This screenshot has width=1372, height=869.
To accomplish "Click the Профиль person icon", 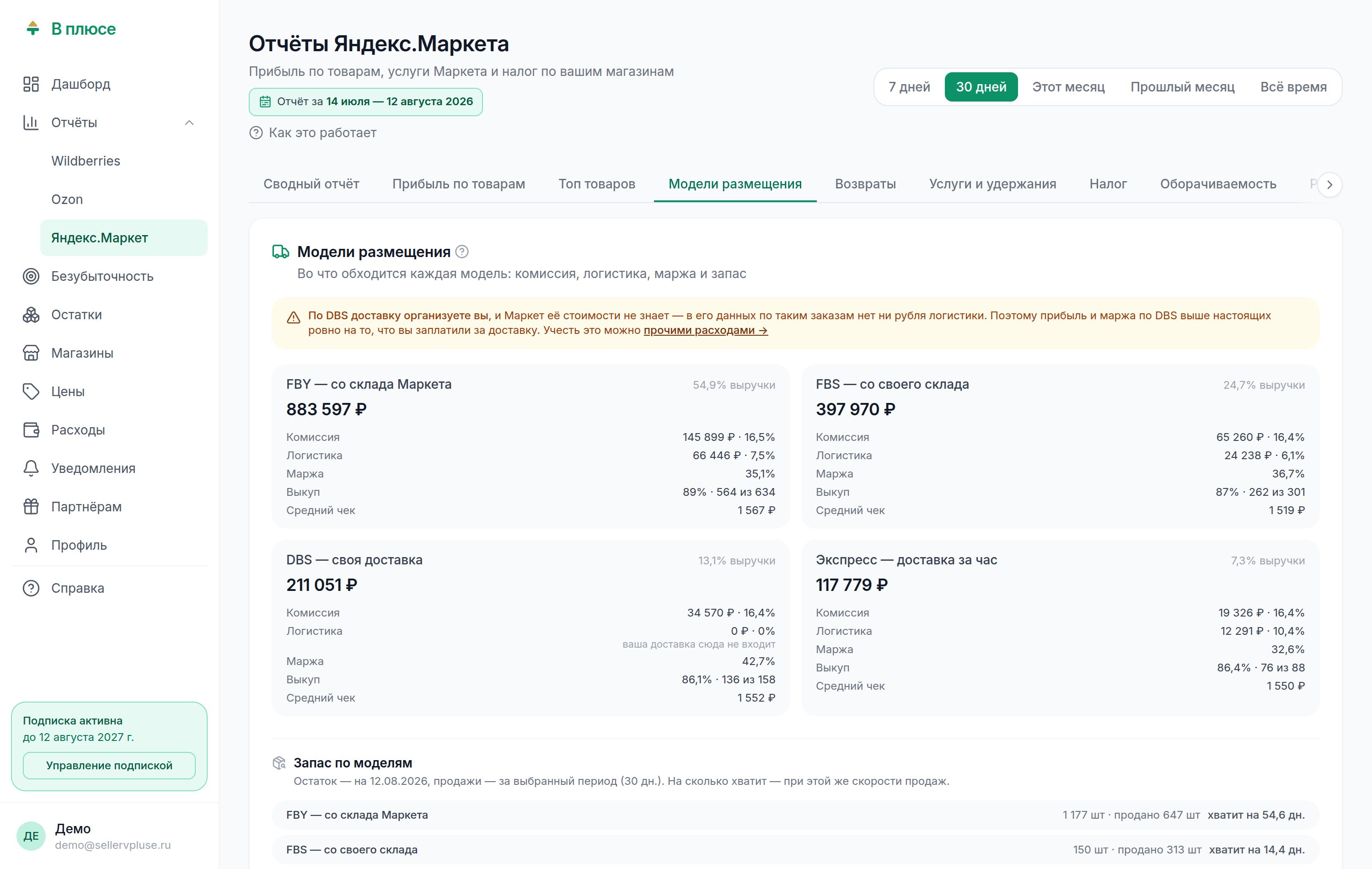I will (31, 545).
